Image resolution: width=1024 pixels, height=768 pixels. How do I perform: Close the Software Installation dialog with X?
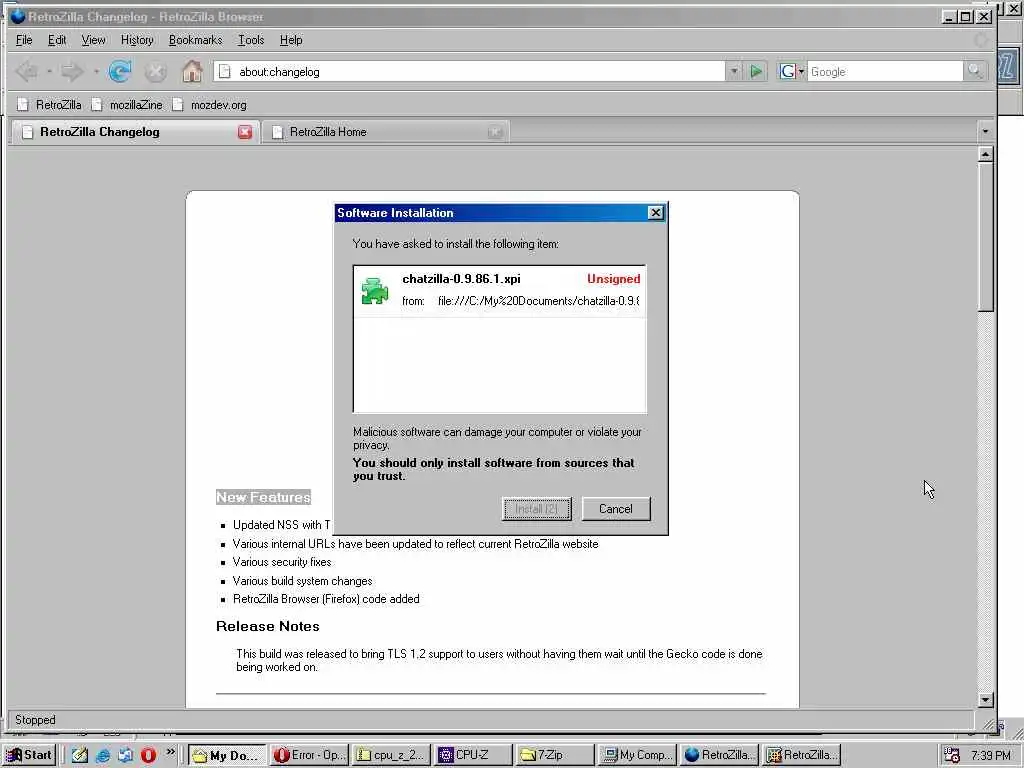[x=656, y=213]
